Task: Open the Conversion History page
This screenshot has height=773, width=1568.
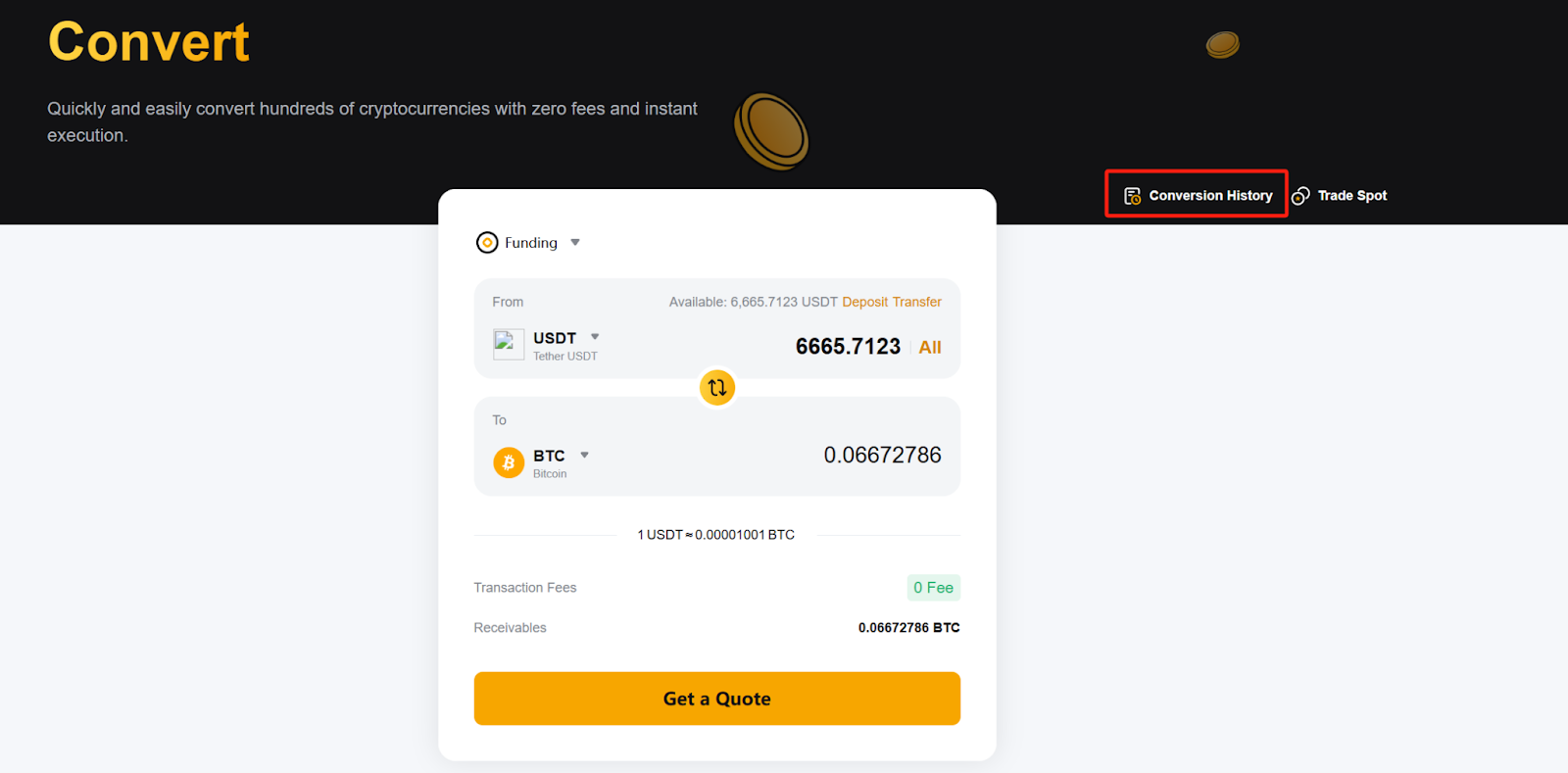Action: coord(1210,196)
